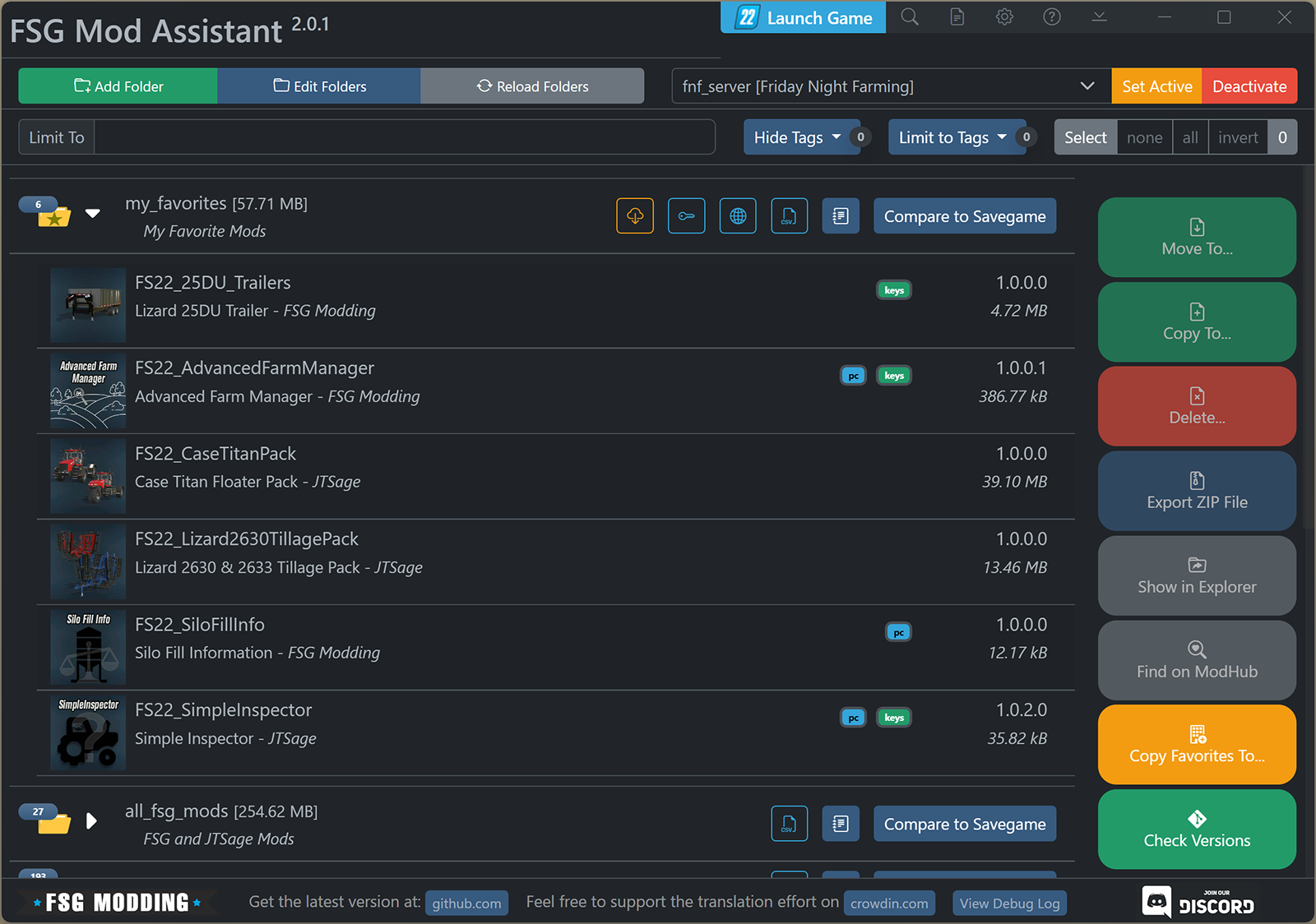The width and height of the screenshot is (1316, 924).
Task: Select the FS22_SimpleInspector mod name
Action: (x=224, y=710)
